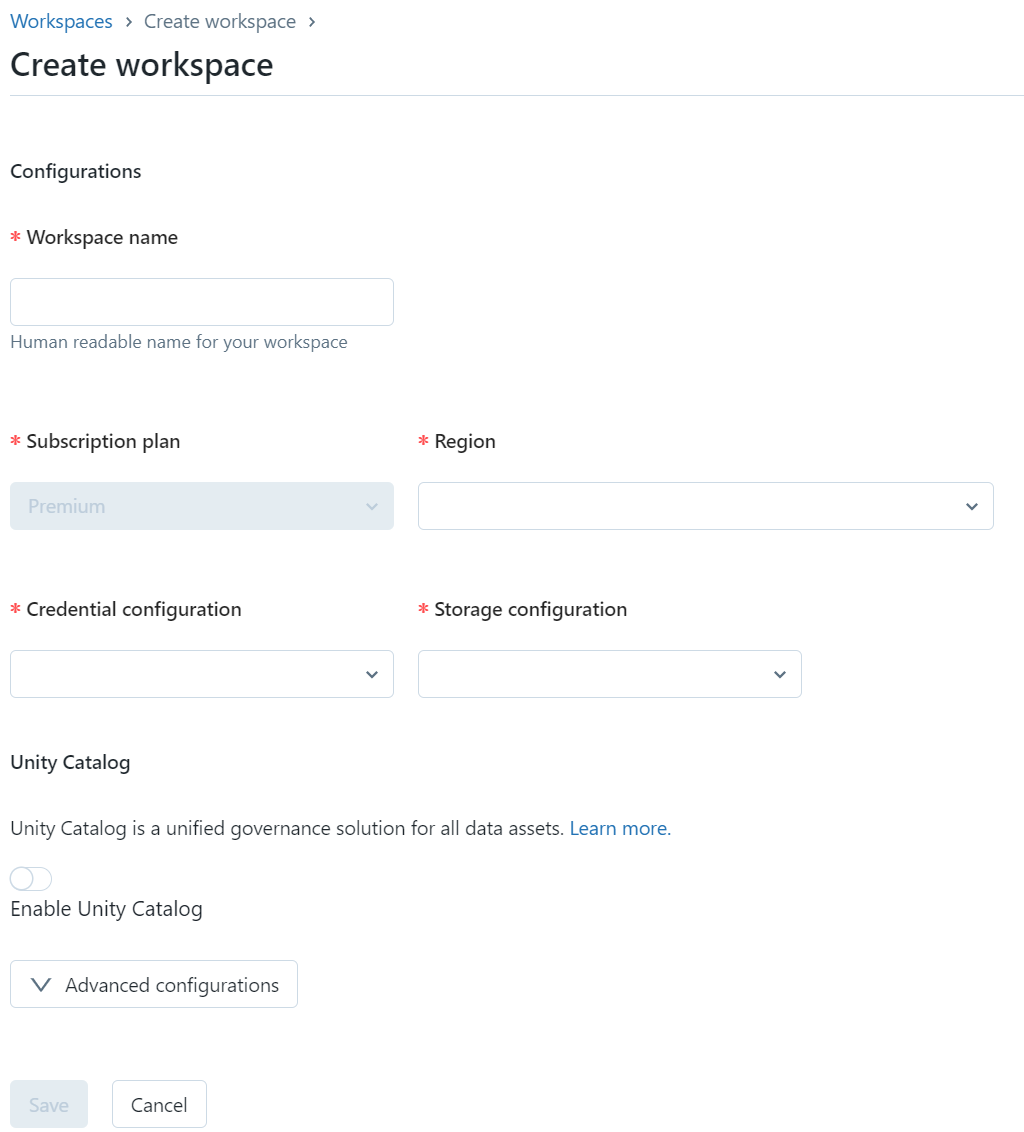Click the Save button
Image resolution: width=1024 pixels, height=1132 pixels.
click(x=49, y=1104)
